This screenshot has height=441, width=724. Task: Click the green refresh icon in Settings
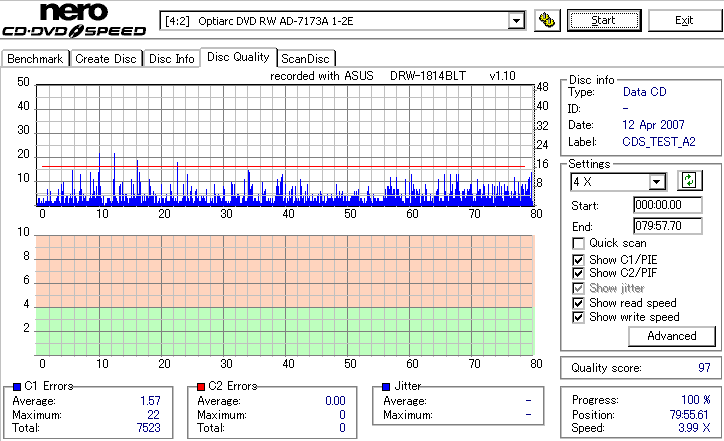(689, 180)
